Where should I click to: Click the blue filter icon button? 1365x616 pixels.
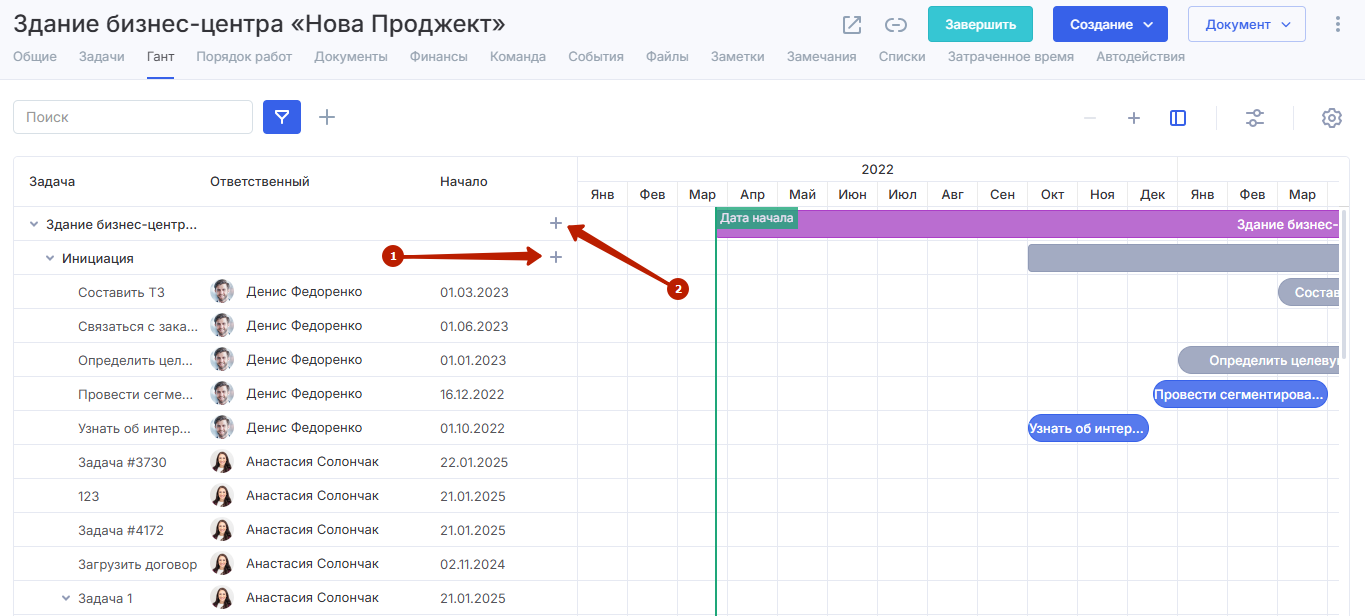coord(282,117)
